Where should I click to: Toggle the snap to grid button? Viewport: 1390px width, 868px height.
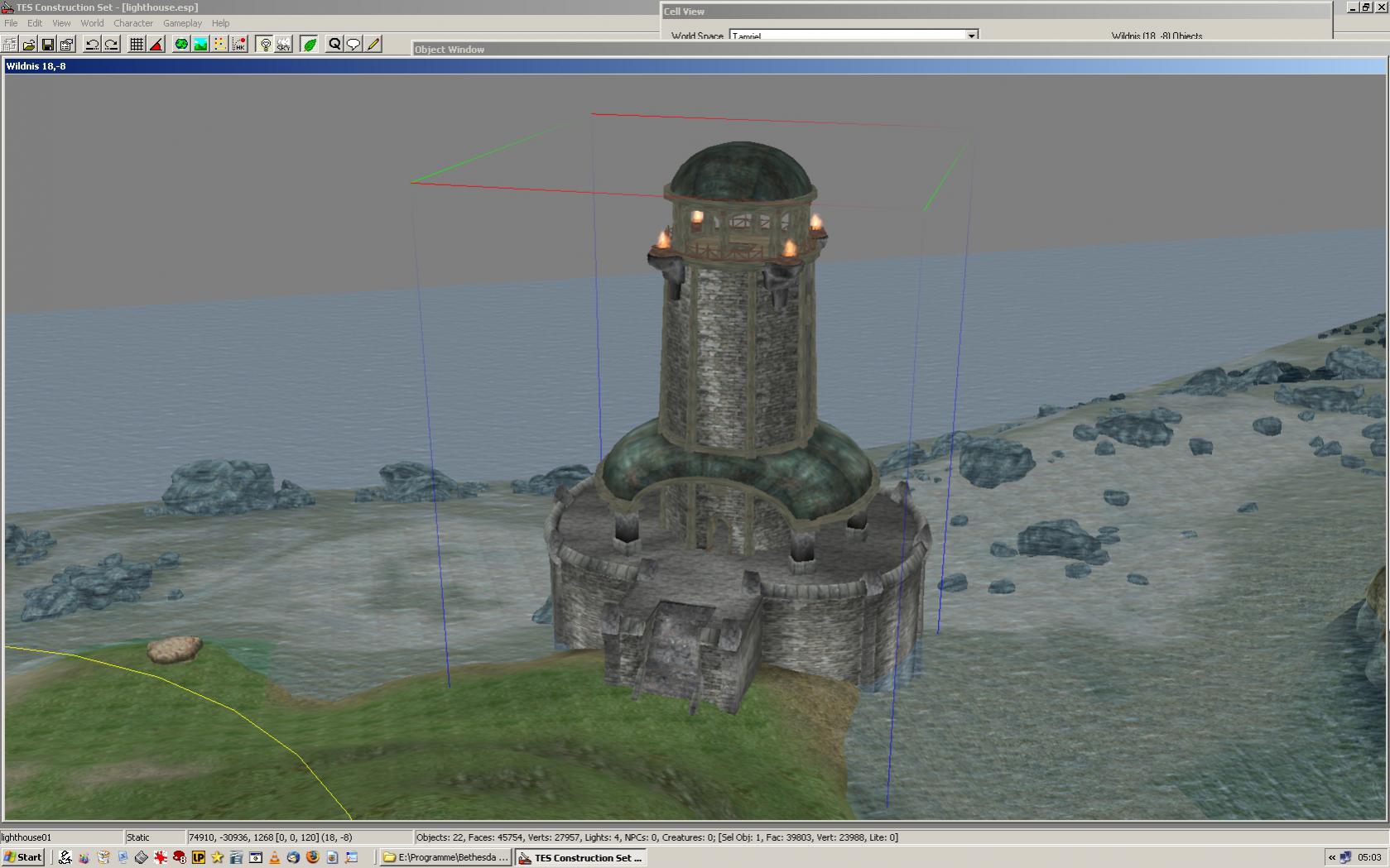[137, 45]
